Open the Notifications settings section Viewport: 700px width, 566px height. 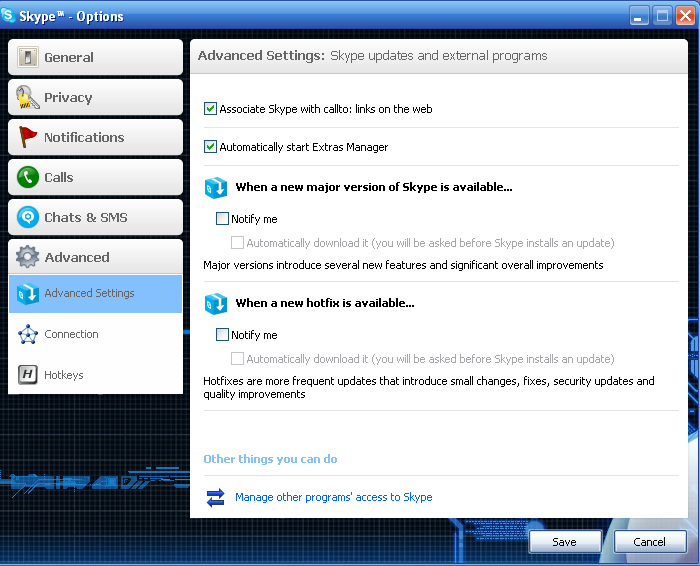coord(96,137)
